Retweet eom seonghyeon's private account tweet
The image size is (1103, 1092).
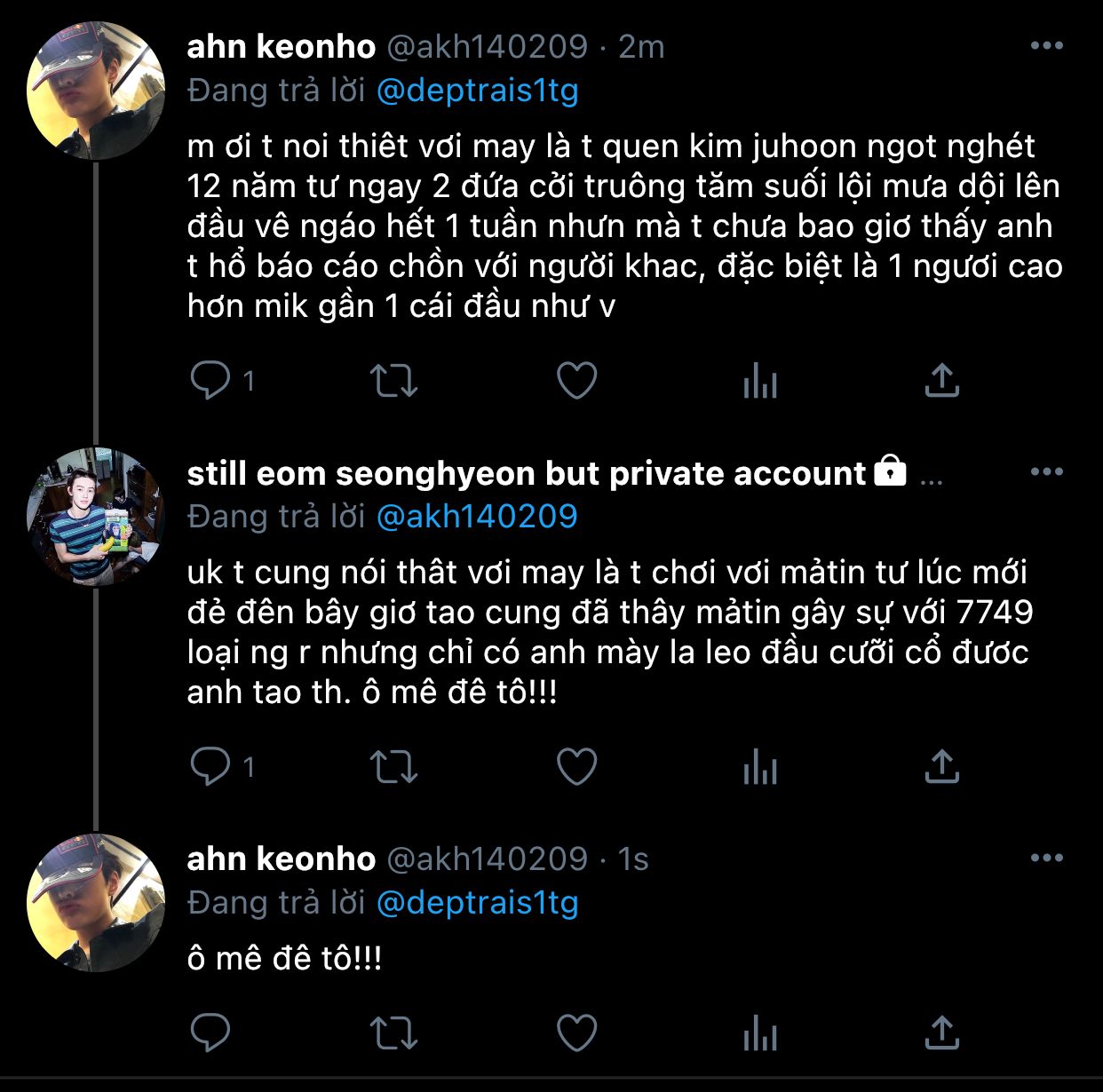[x=393, y=766]
